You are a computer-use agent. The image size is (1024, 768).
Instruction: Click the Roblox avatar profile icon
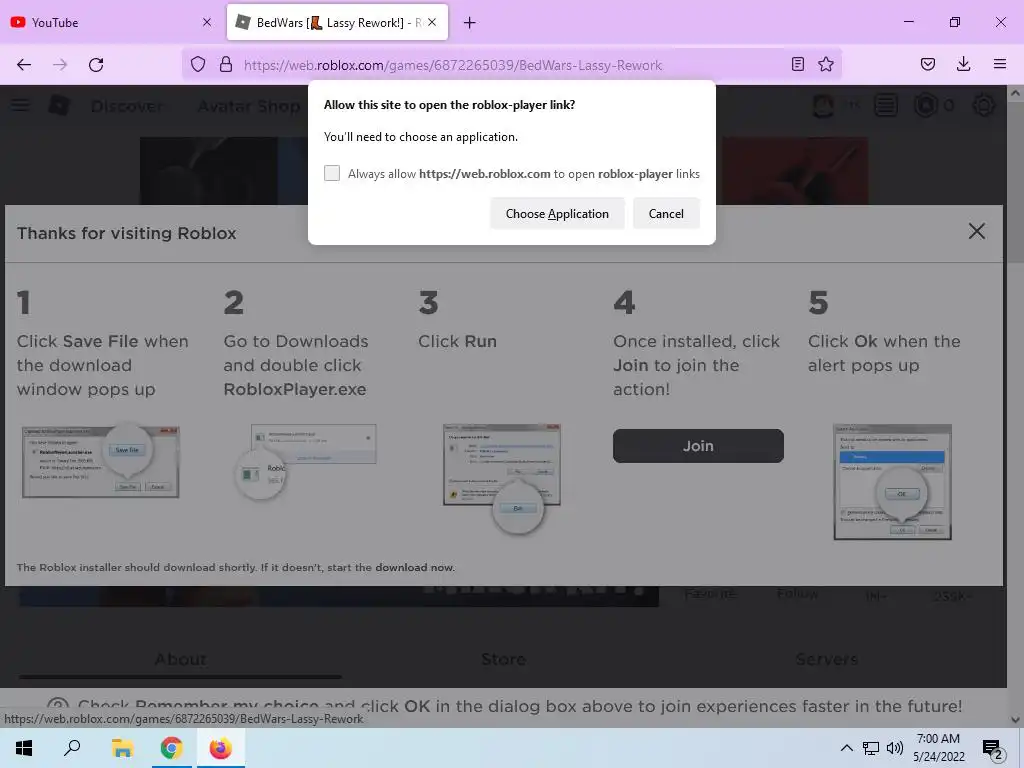point(823,106)
